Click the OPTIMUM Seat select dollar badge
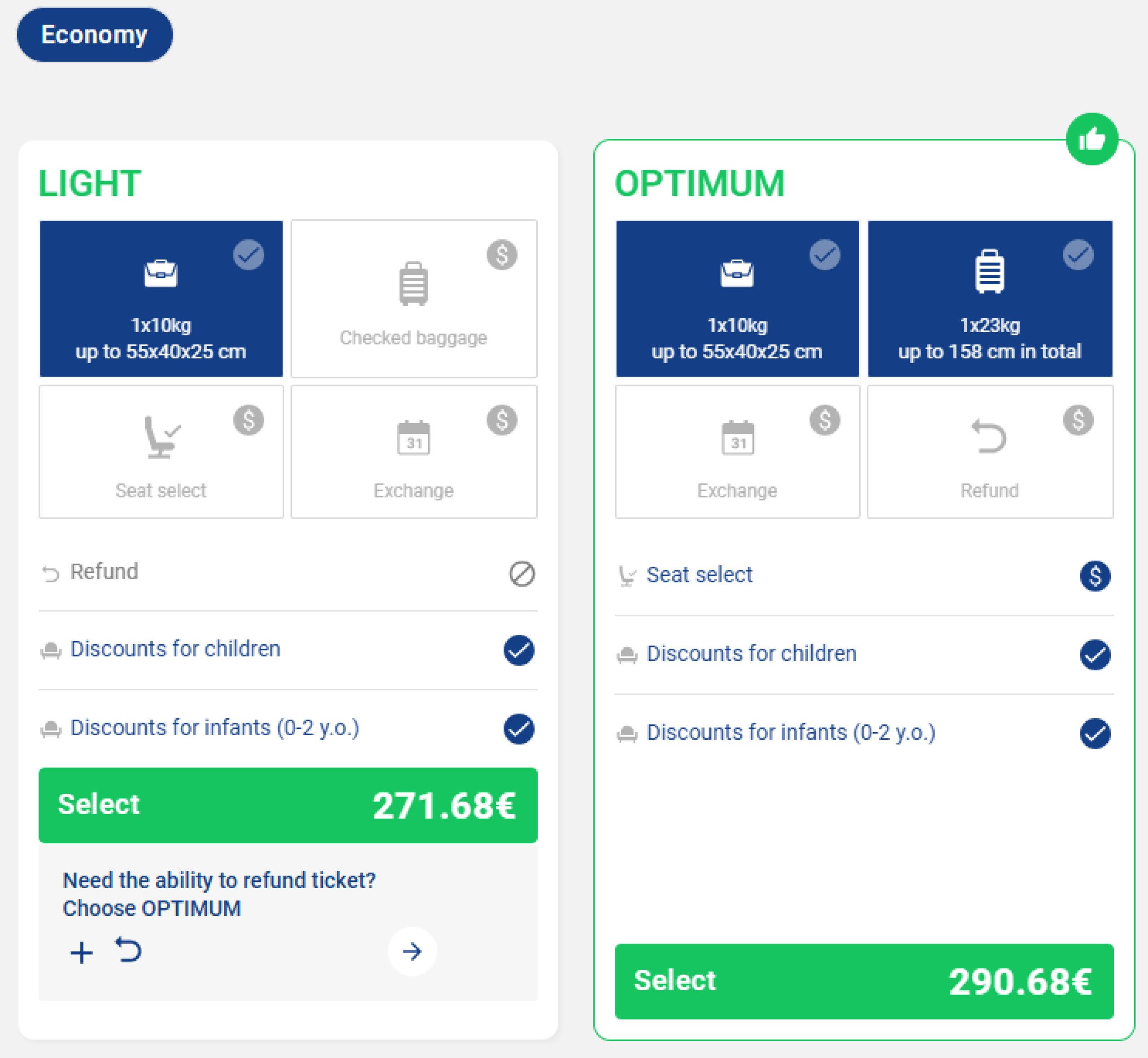Image resolution: width=1148 pixels, height=1058 pixels. click(x=1095, y=575)
